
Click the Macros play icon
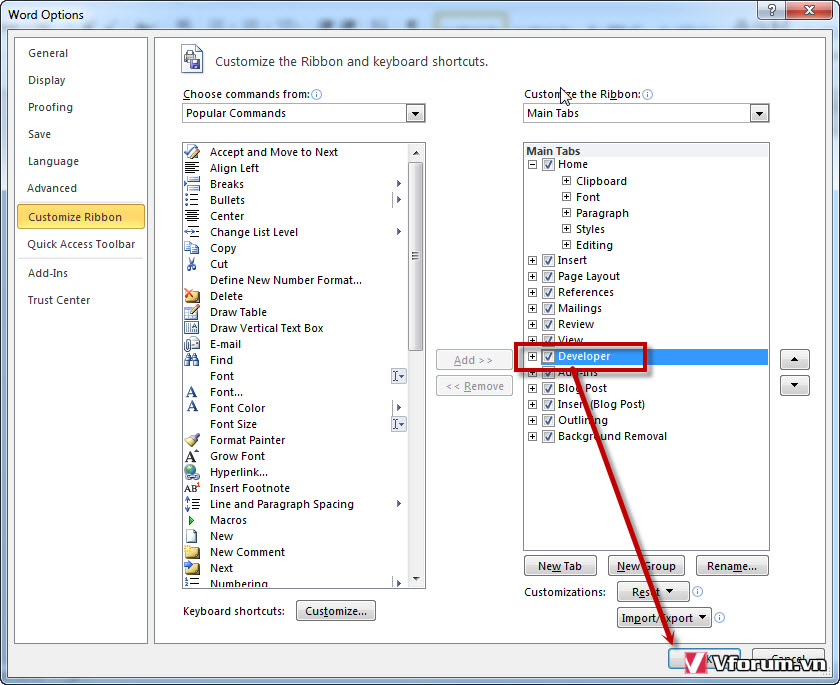coord(191,520)
